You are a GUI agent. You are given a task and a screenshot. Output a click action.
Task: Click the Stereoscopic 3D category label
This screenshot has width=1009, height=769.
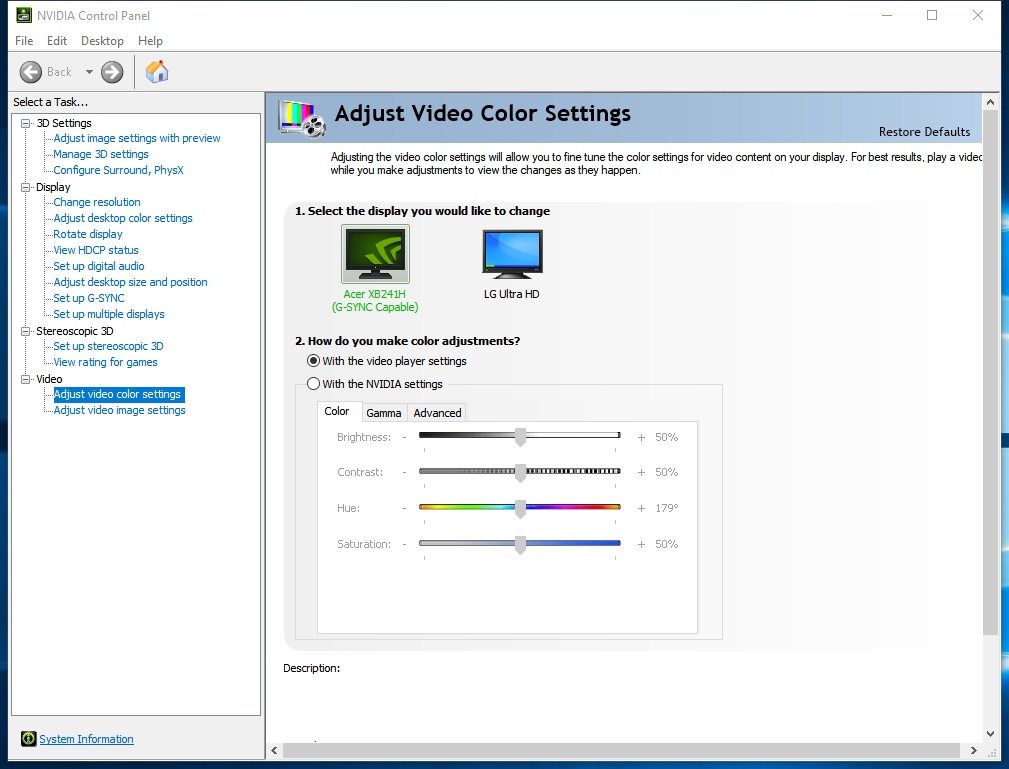point(75,331)
